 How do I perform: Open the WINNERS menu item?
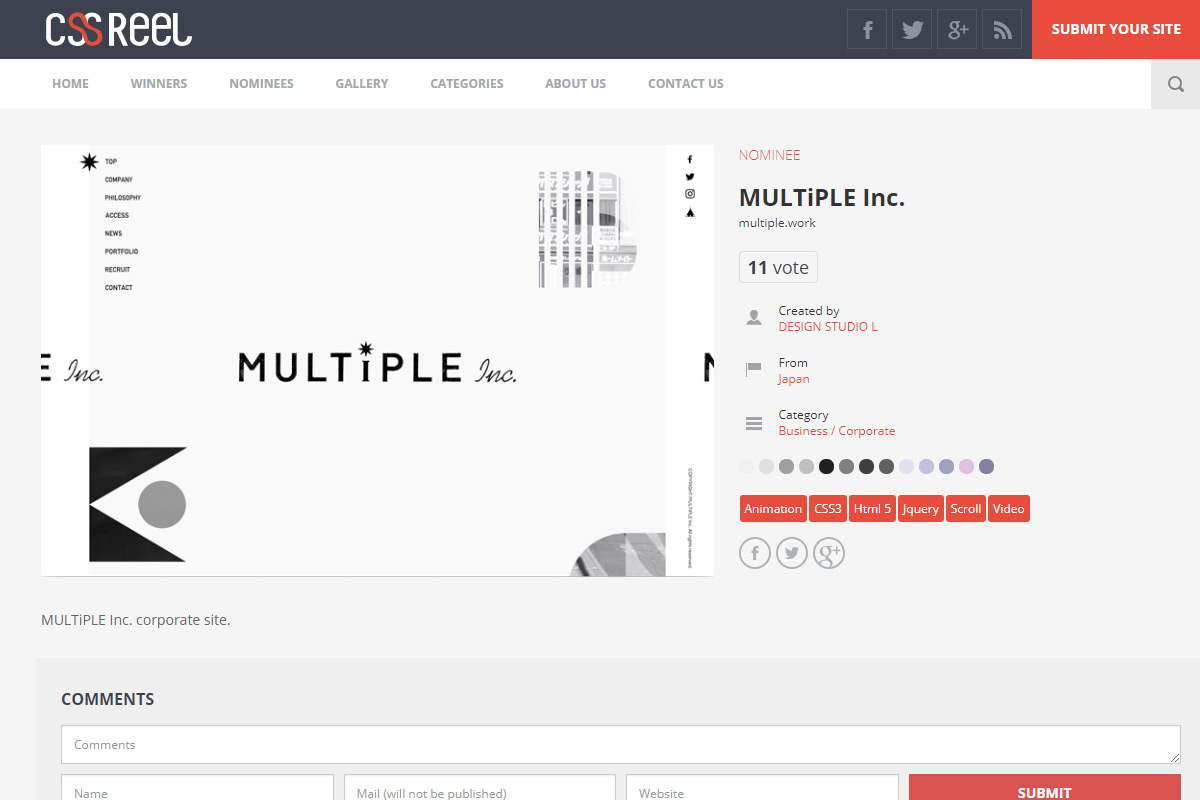[159, 84]
